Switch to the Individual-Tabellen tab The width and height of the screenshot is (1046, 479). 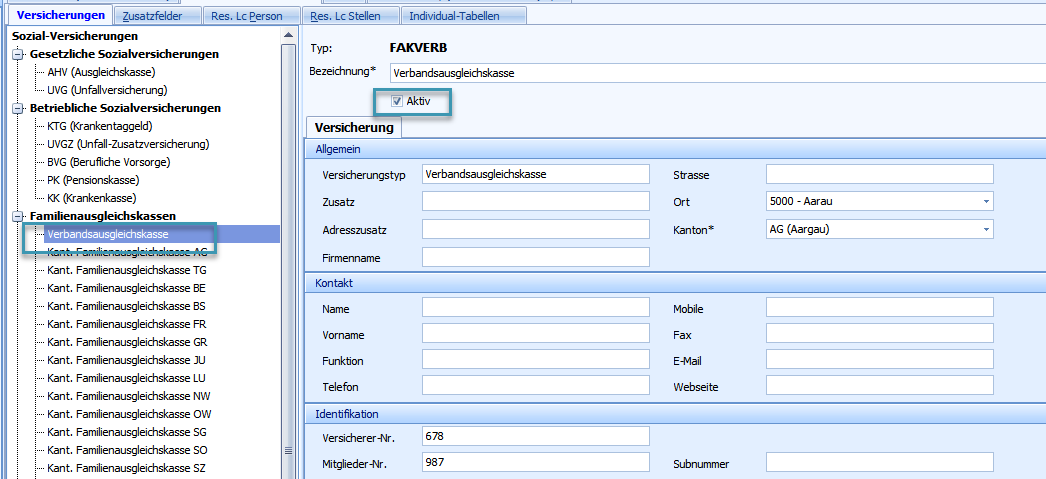[x=464, y=16]
